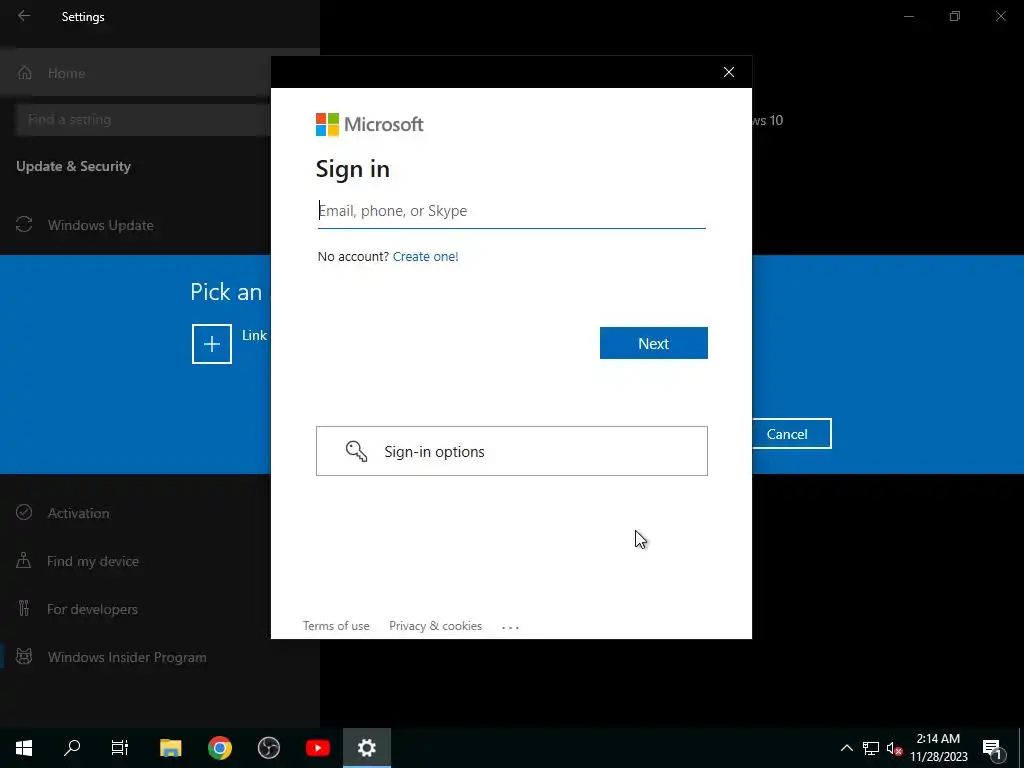Screen dimensions: 1024x768
Task: Click the For developers tools icon
Action: click(x=24, y=608)
